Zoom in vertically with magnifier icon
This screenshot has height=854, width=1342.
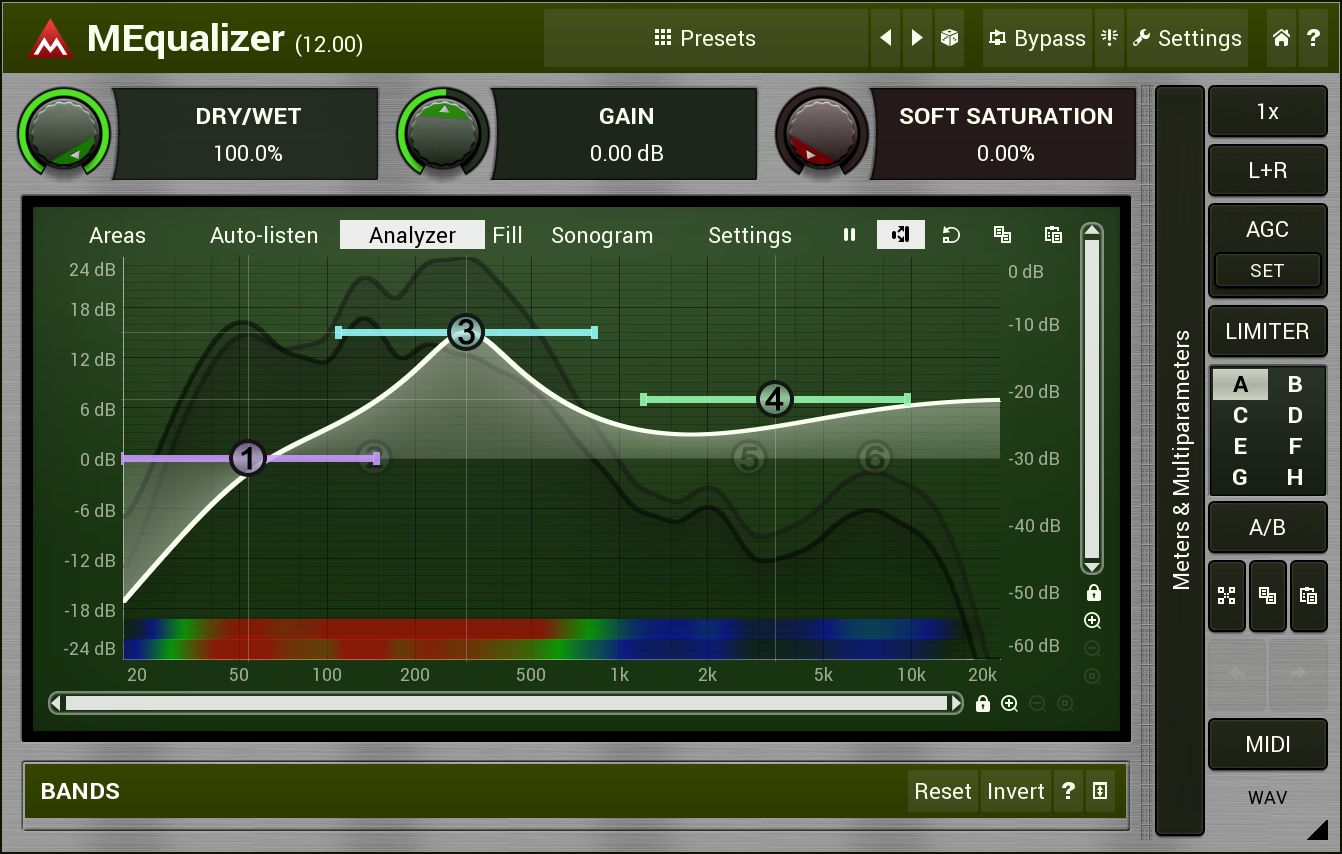pos(1093,621)
